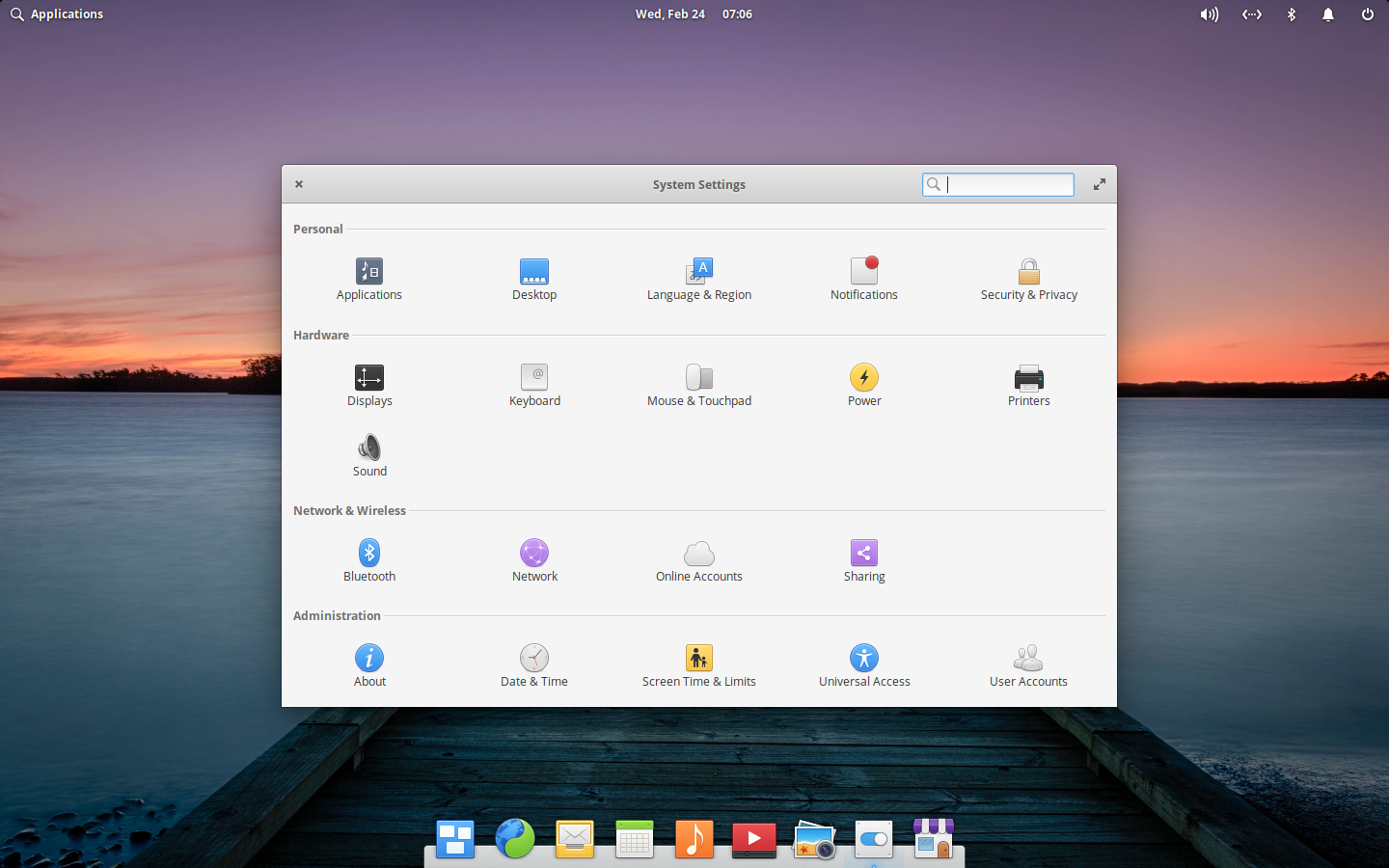Open Sharing settings

[864, 559]
